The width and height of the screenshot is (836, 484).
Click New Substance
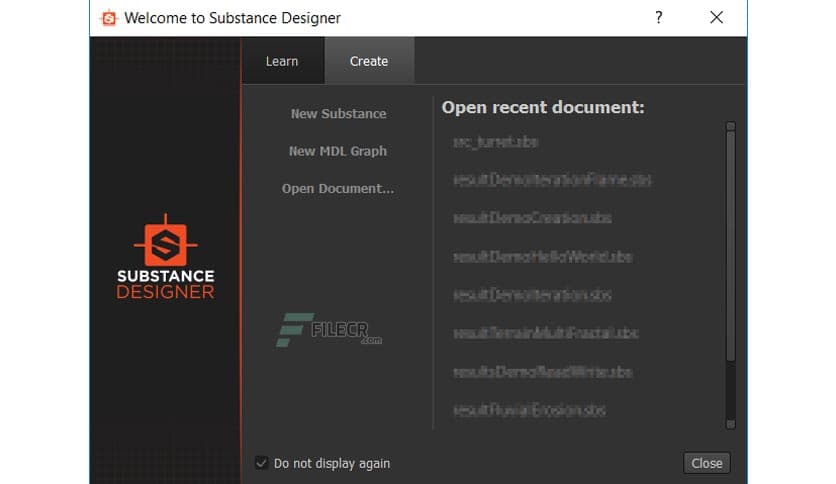pos(339,114)
